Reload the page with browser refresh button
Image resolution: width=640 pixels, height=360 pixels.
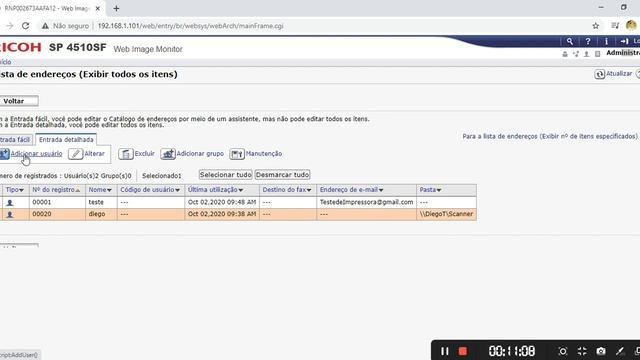point(25,26)
